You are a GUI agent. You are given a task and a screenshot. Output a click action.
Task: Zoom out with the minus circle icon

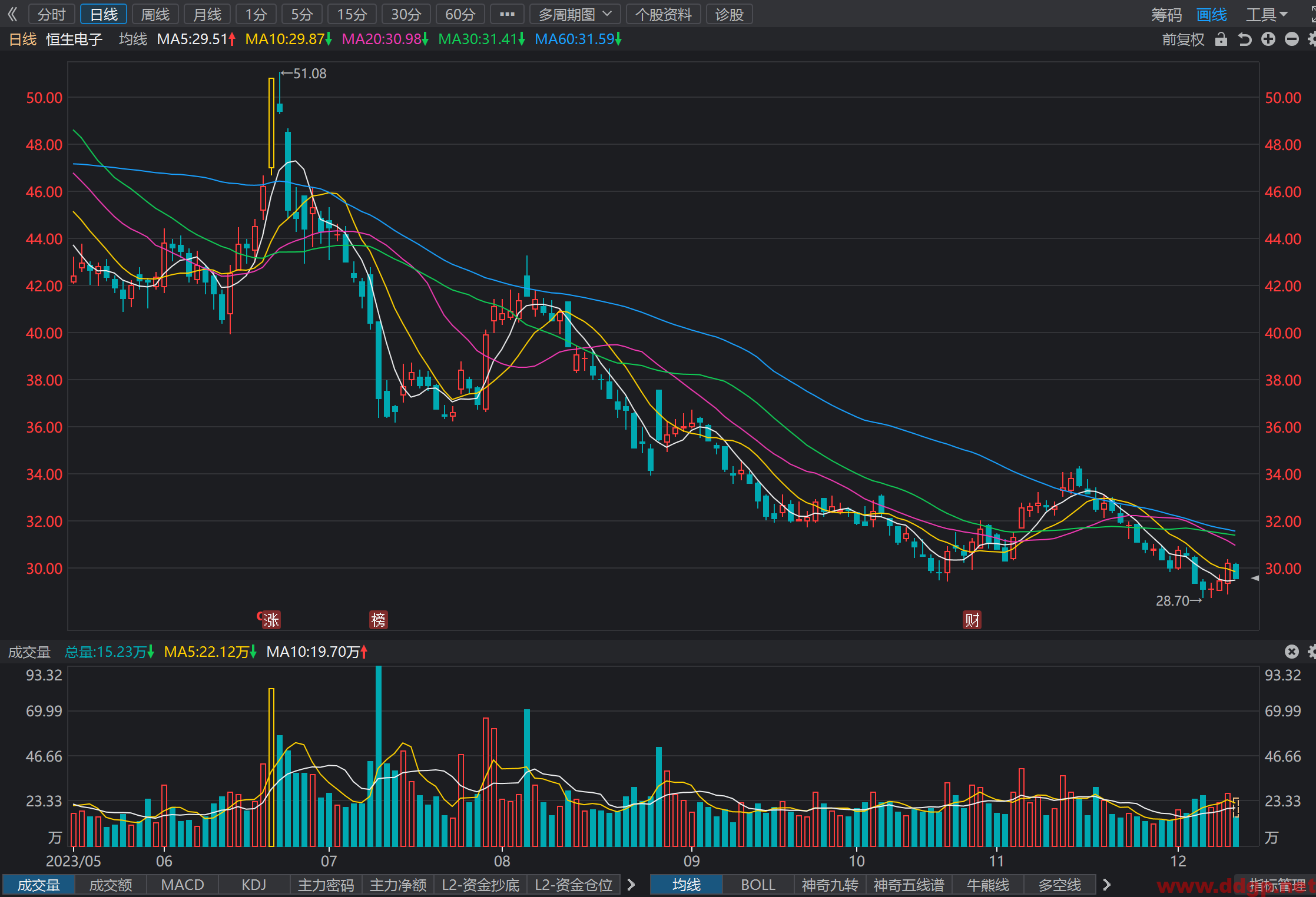click(x=1292, y=39)
